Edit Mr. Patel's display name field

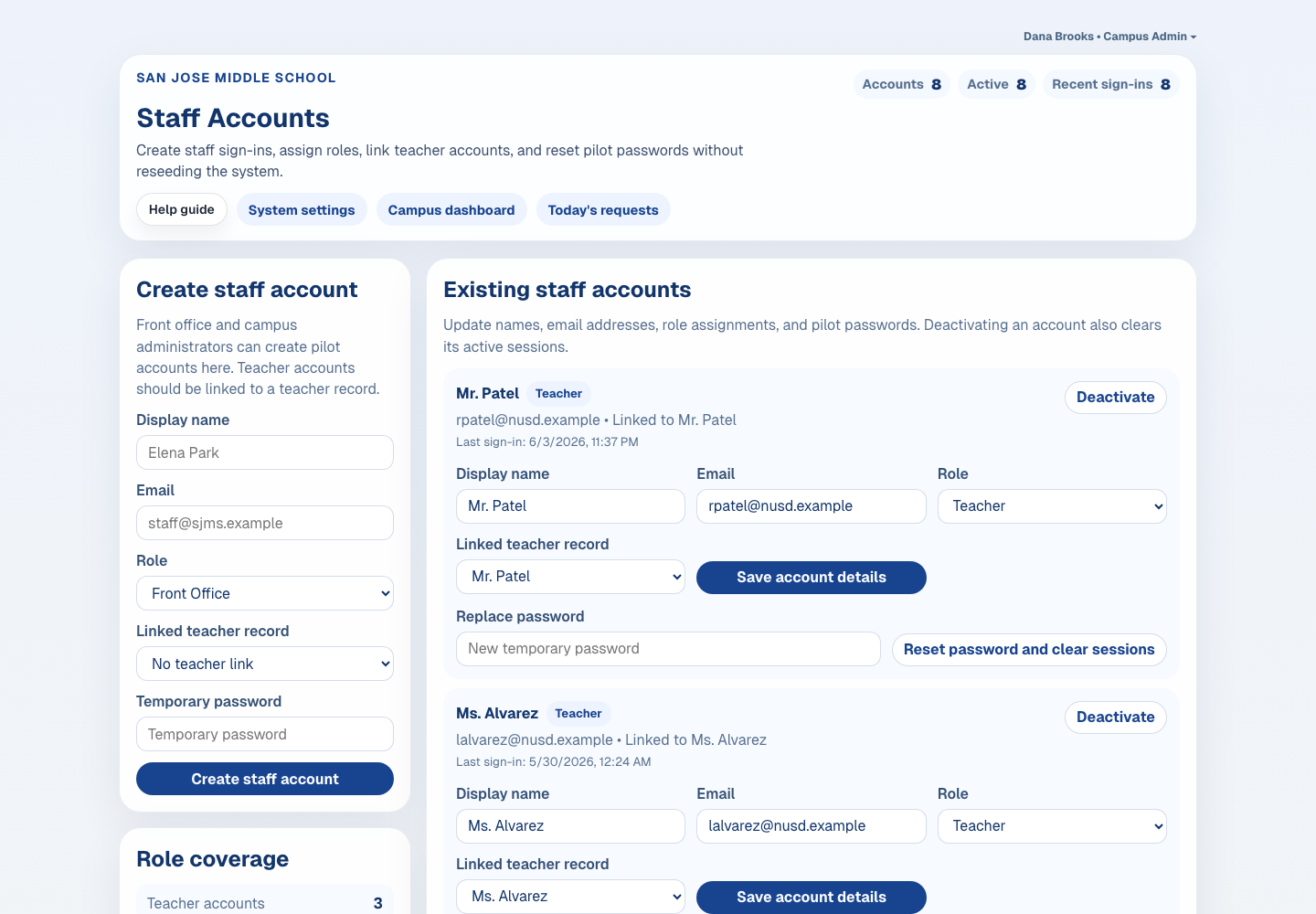[x=570, y=506]
